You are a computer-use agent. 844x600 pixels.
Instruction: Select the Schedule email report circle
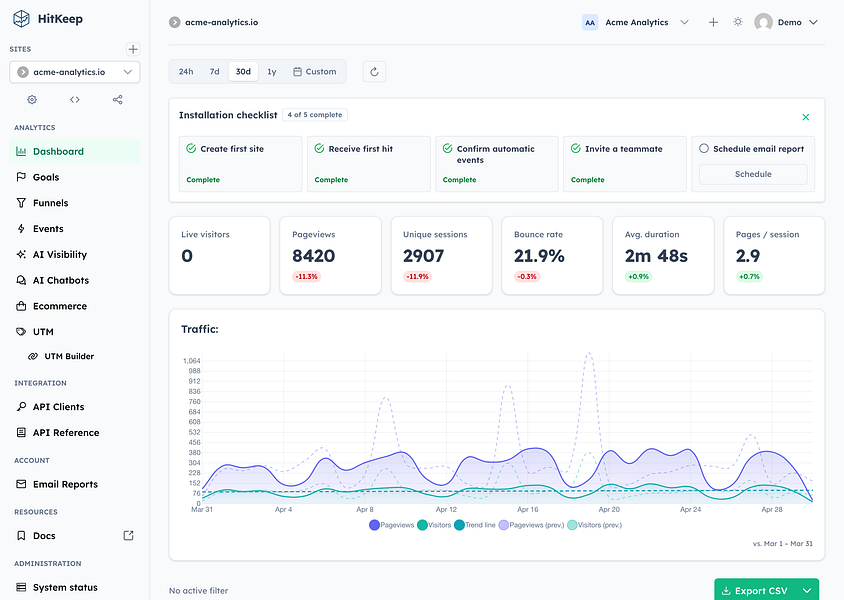coord(704,149)
